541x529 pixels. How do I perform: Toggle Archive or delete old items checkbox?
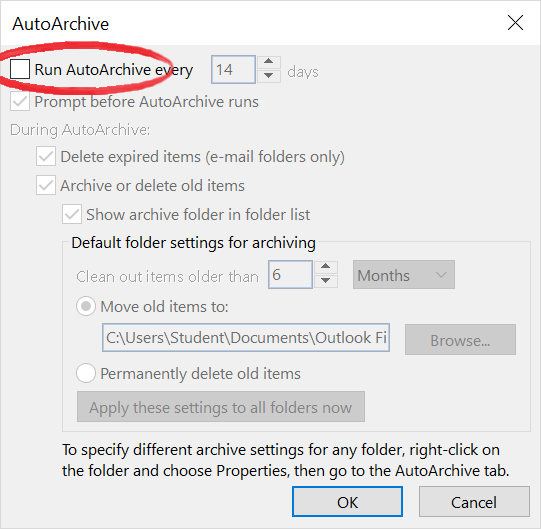coord(46,185)
